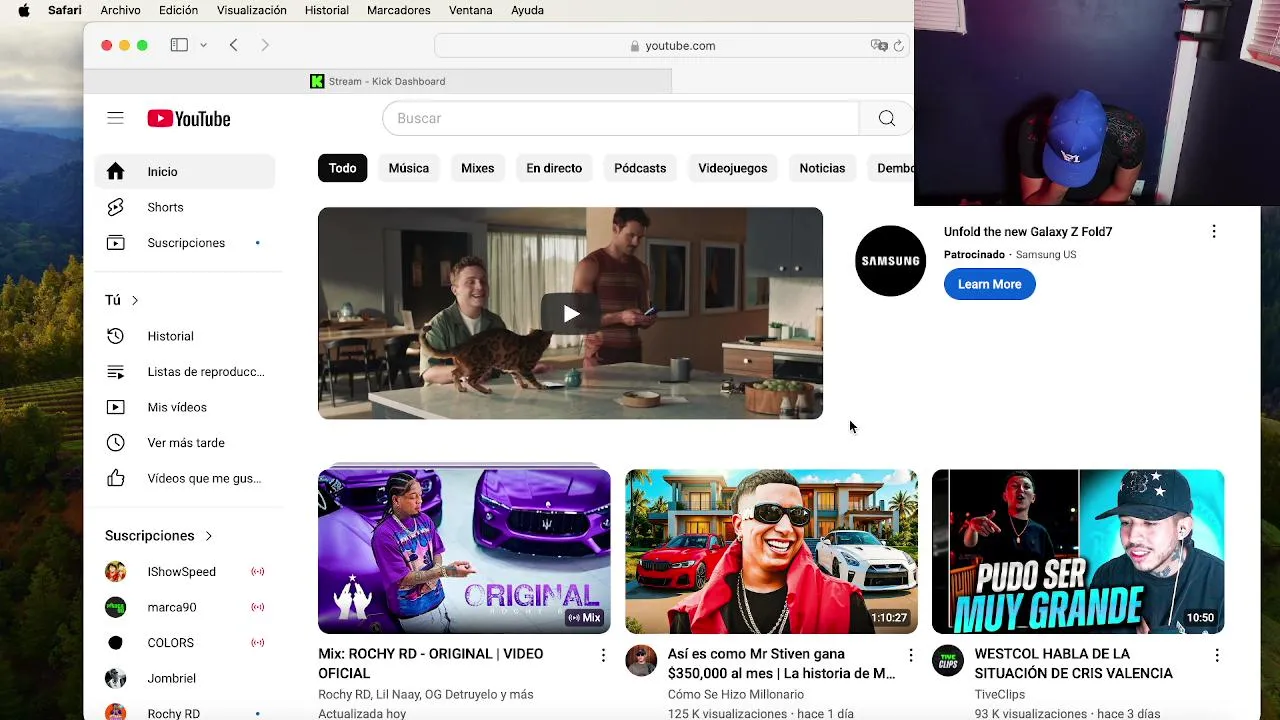
Task: Switch to Stream - Kick Dashboard tab
Action: (x=378, y=81)
